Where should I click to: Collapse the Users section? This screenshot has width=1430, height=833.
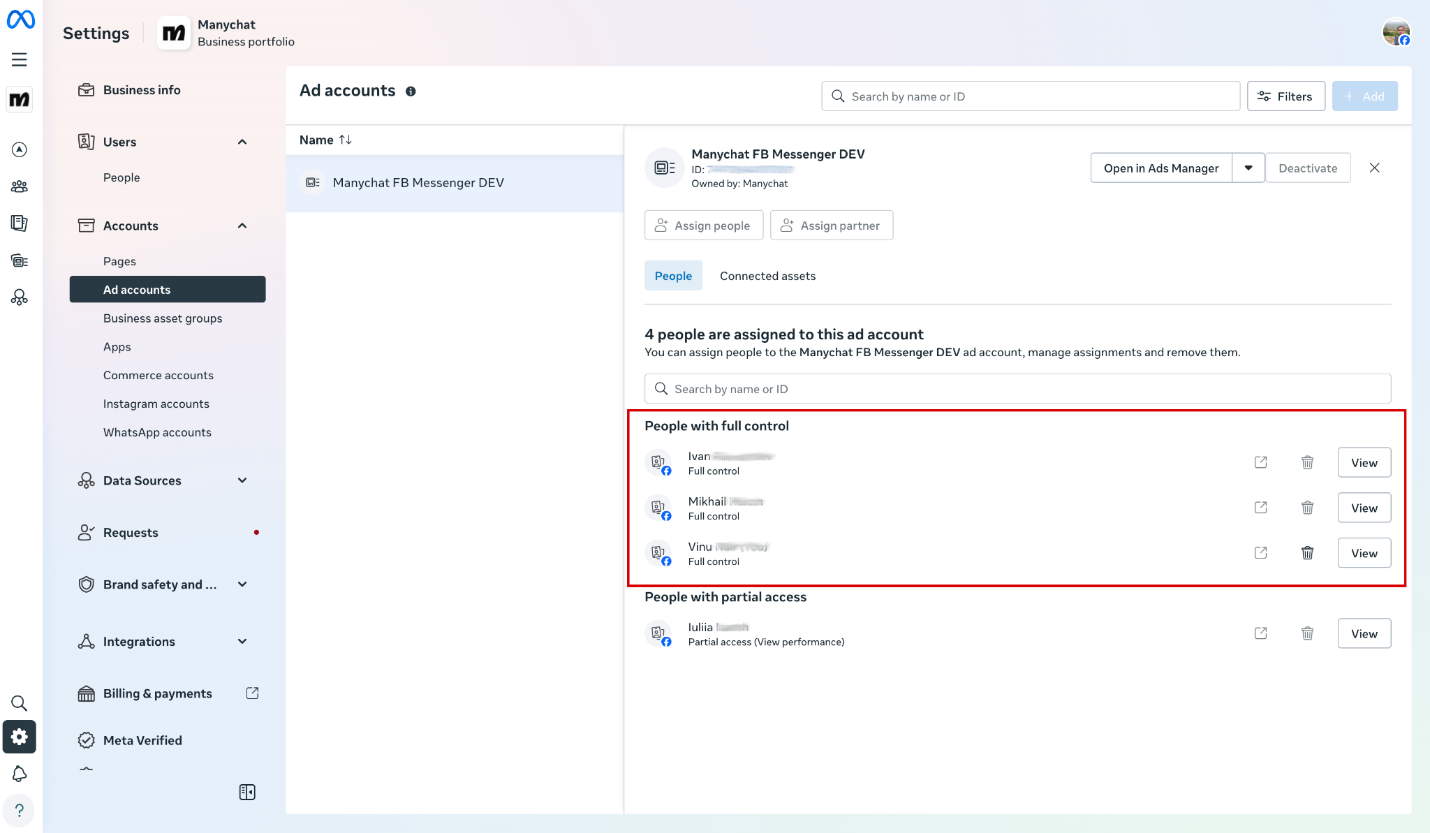click(242, 142)
